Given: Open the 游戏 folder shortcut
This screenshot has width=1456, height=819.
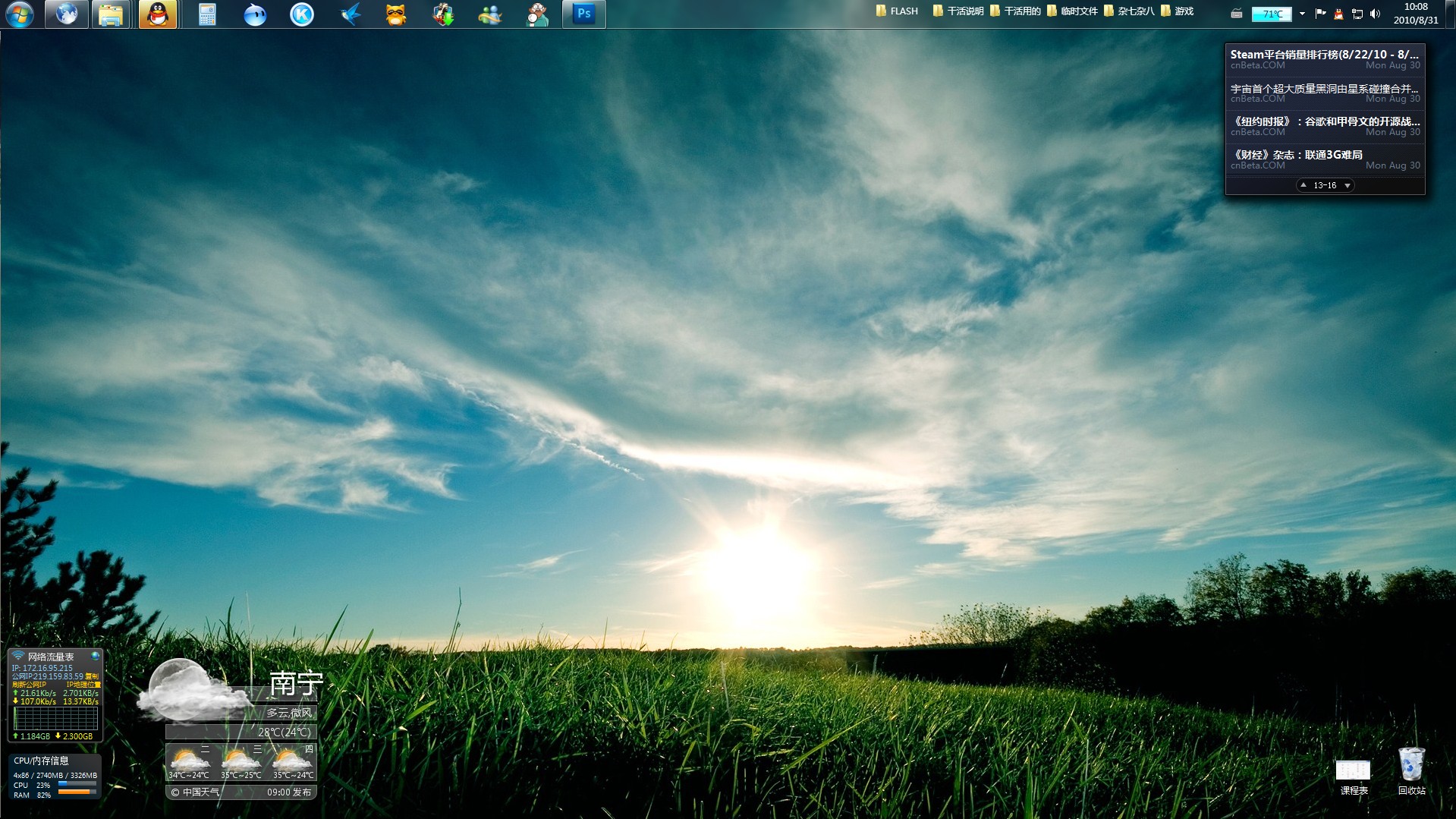Looking at the screenshot, I should (x=1178, y=11).
